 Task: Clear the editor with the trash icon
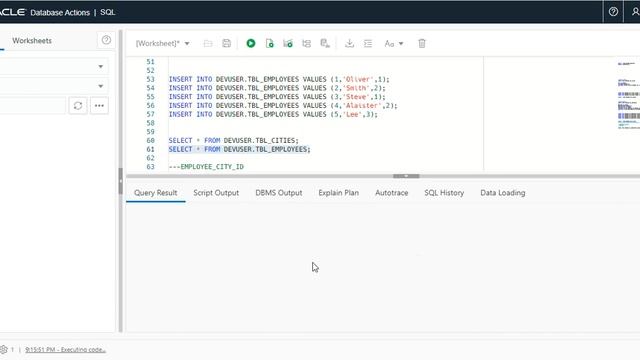[422, 43]
